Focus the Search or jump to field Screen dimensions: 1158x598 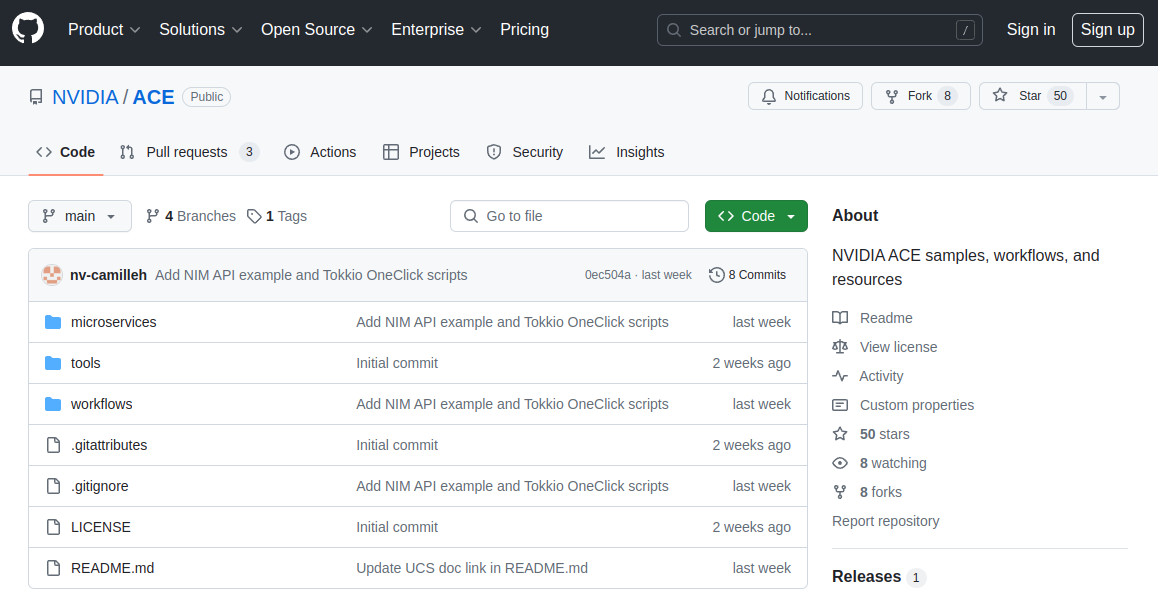(x=820, y=30)
